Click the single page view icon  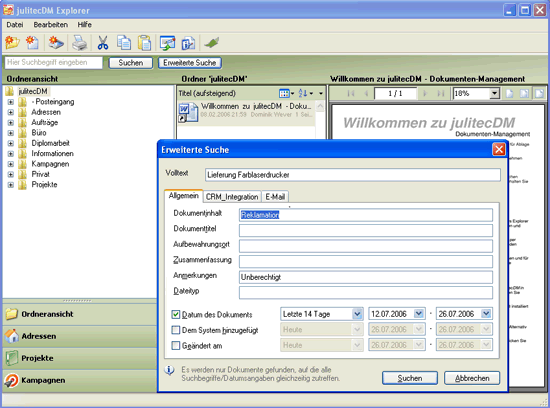509,93
